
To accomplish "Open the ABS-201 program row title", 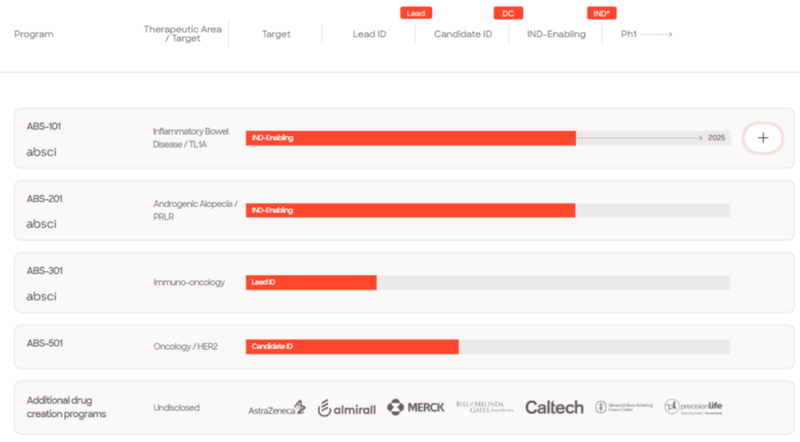I will coord(45,199).
